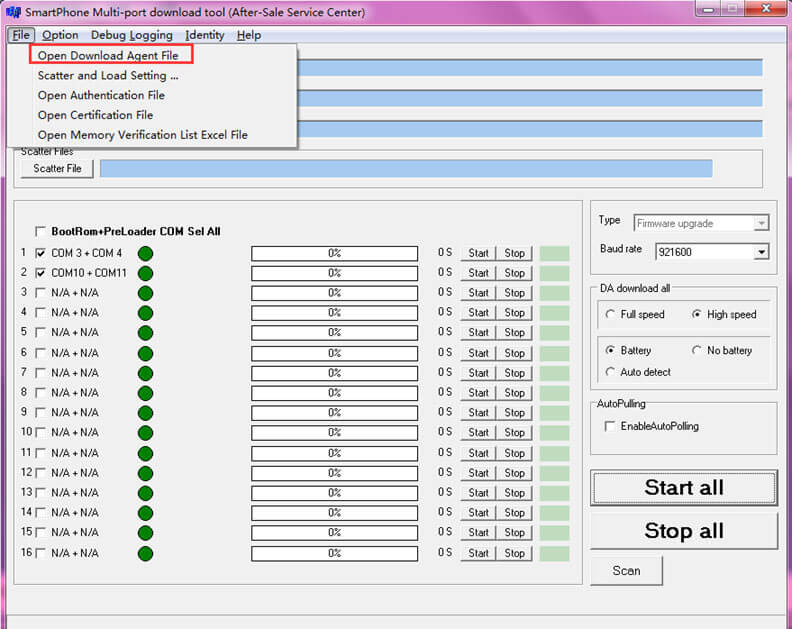
Task: Uncheck COM 3 + COM 4 checkbox
Action: click(x=40, y=253)
